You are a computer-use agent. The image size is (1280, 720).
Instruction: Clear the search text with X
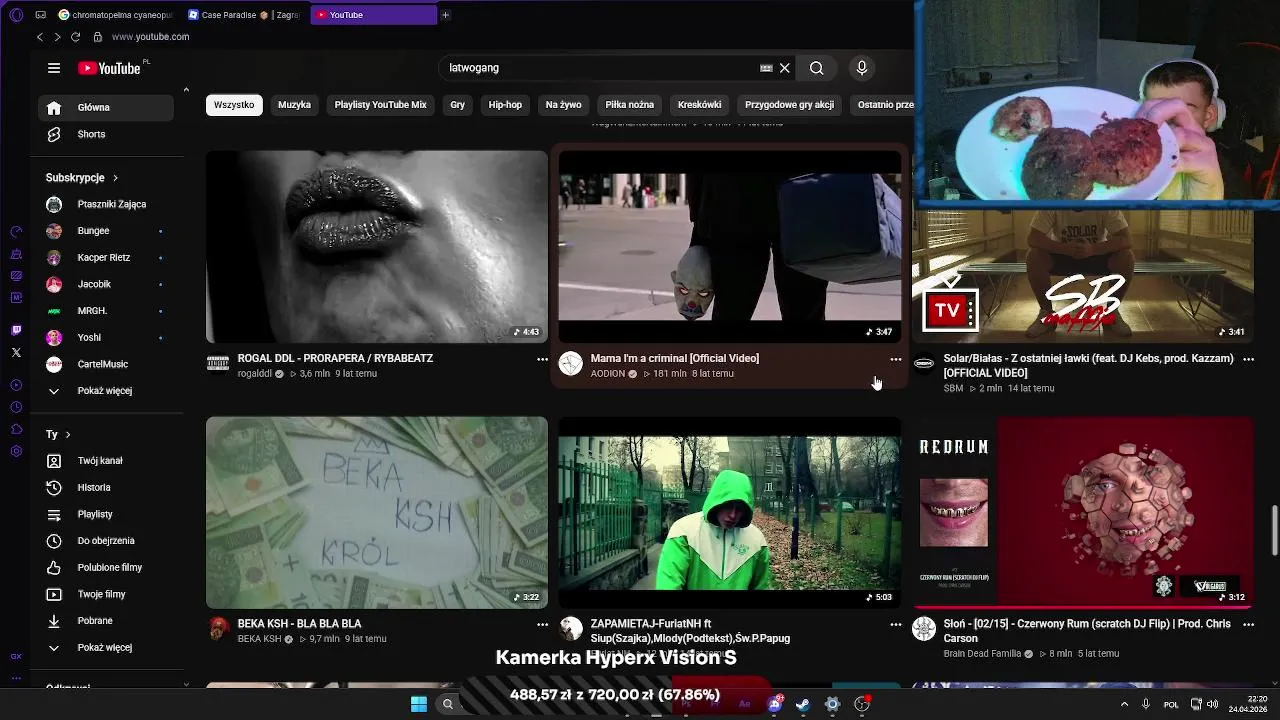(785, 68)
